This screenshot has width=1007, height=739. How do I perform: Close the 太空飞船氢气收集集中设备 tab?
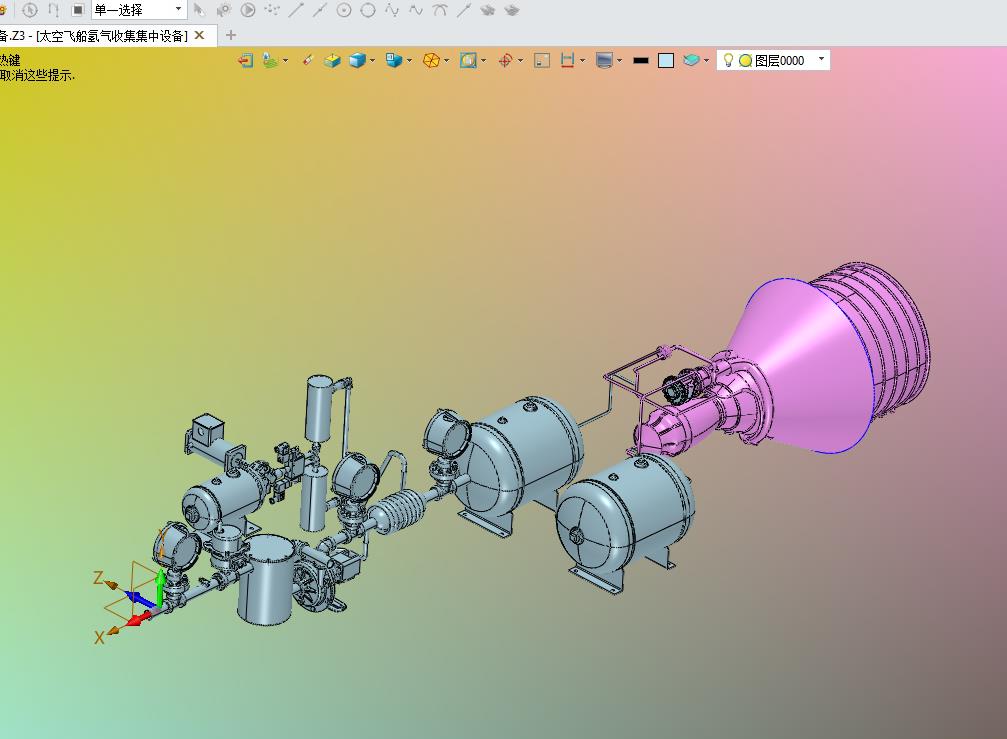coord(200,35)
